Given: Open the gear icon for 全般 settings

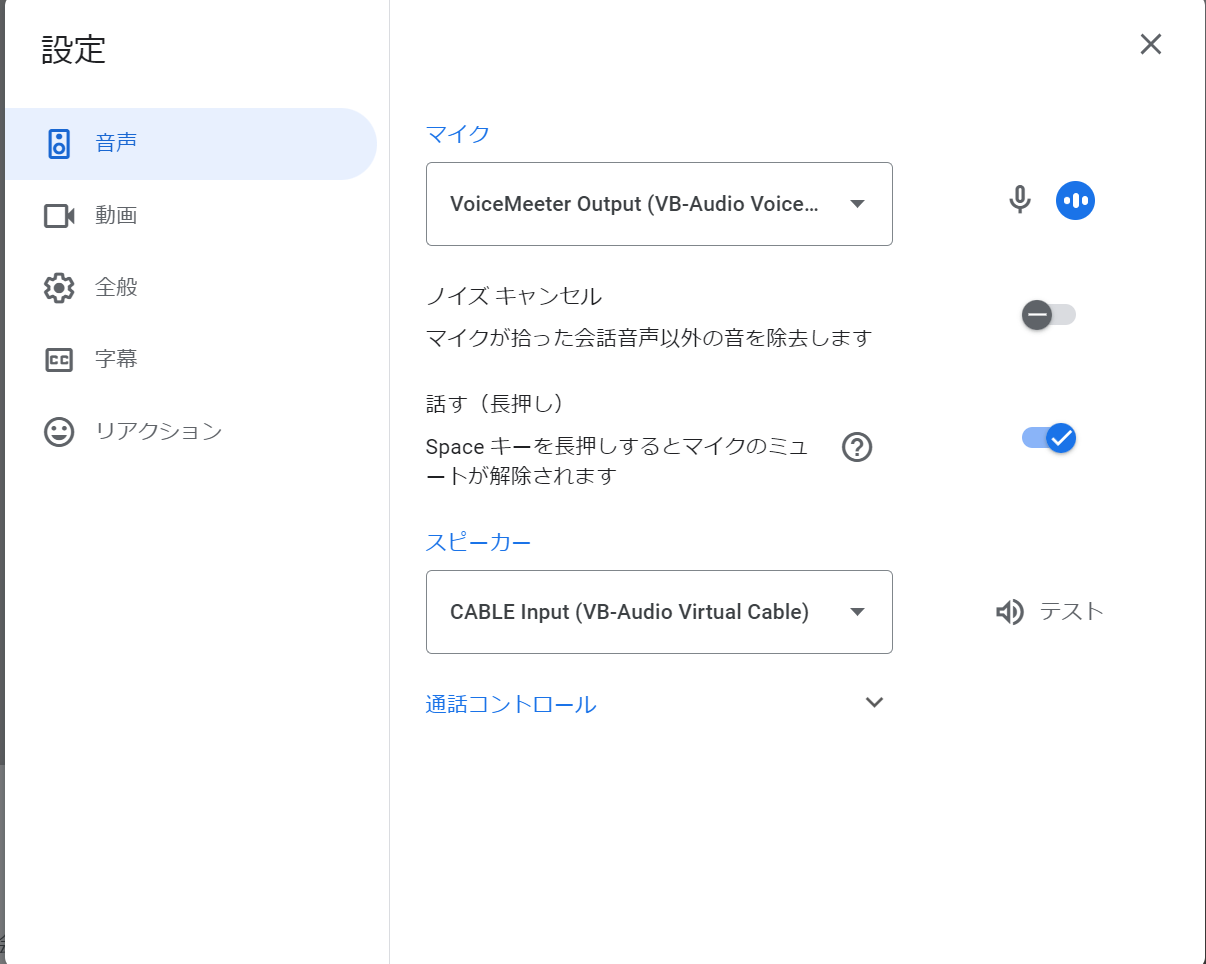Looking at the screenshot, I should [60, 287].
